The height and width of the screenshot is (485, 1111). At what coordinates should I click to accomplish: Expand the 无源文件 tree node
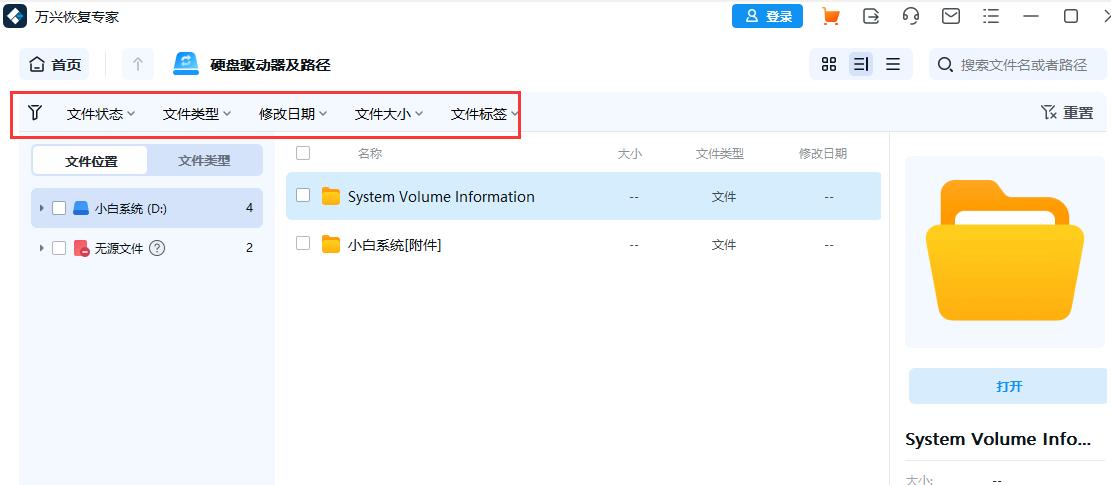tap(42, 248)
